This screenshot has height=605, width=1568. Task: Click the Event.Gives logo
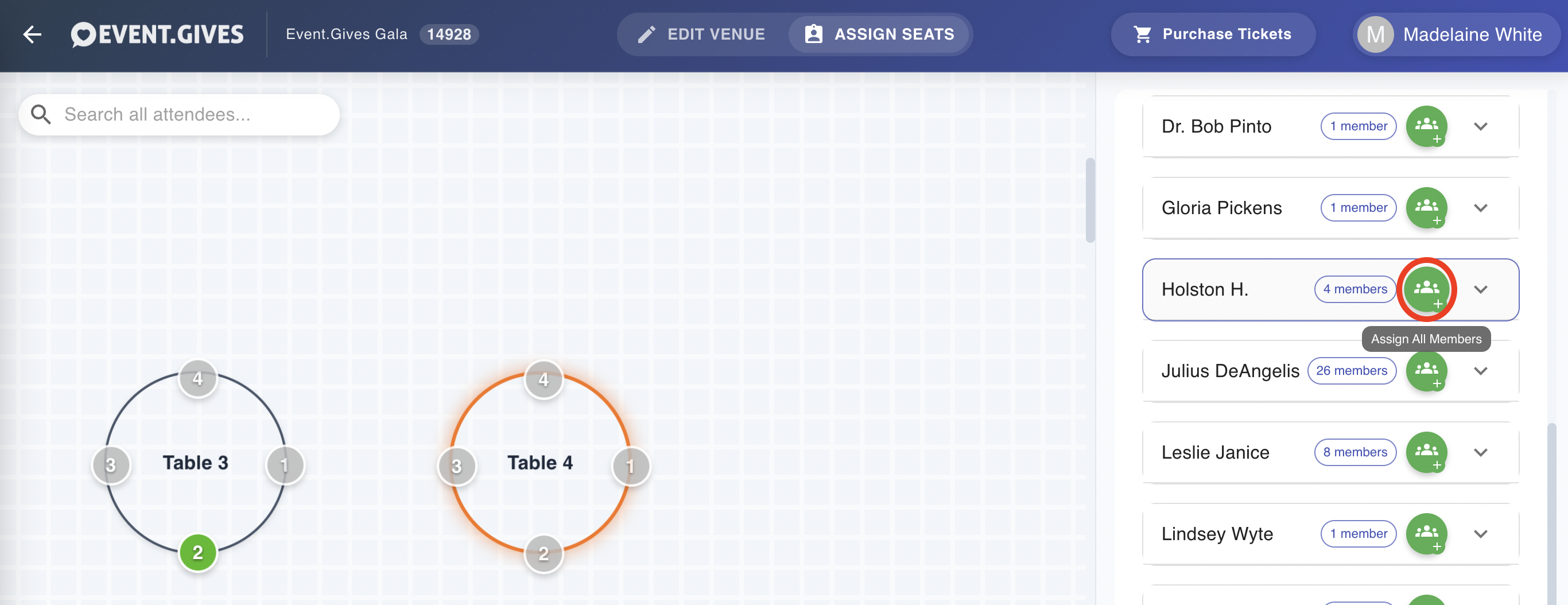click(x=157, y=34)
